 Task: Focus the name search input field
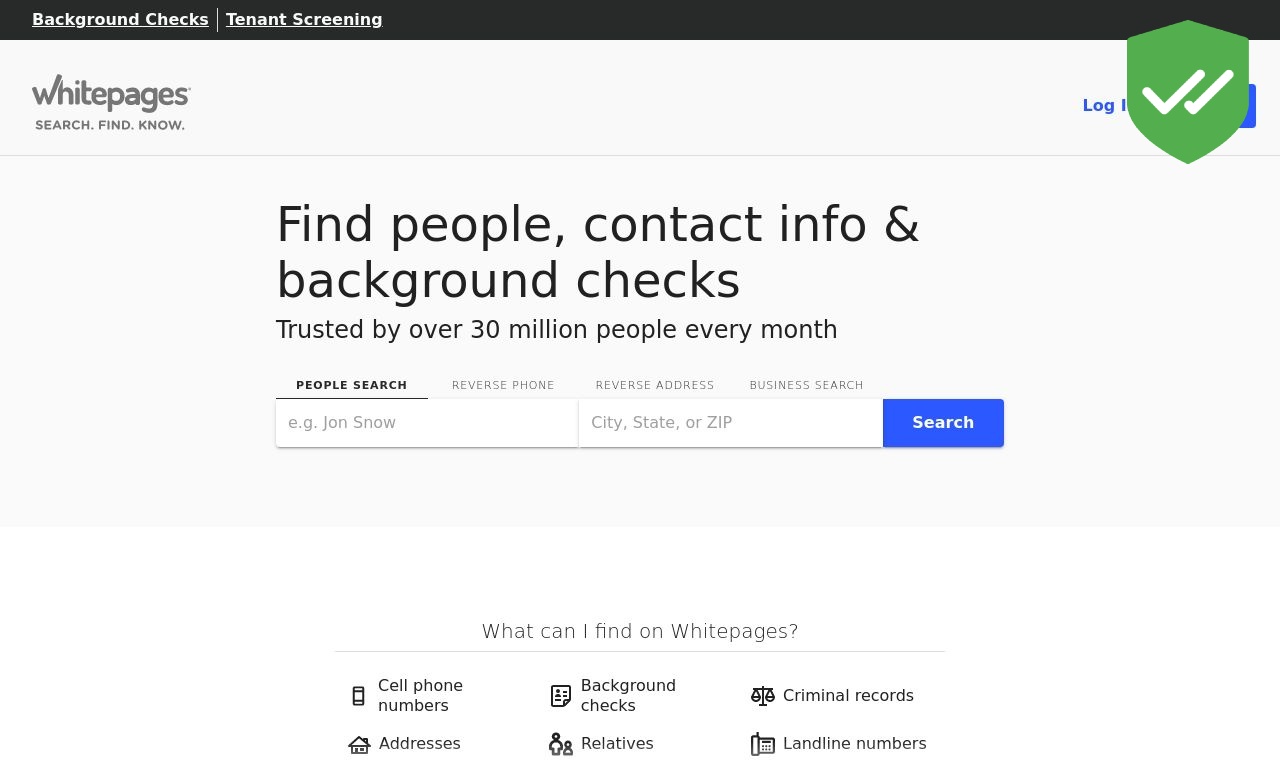coord(427,423)
